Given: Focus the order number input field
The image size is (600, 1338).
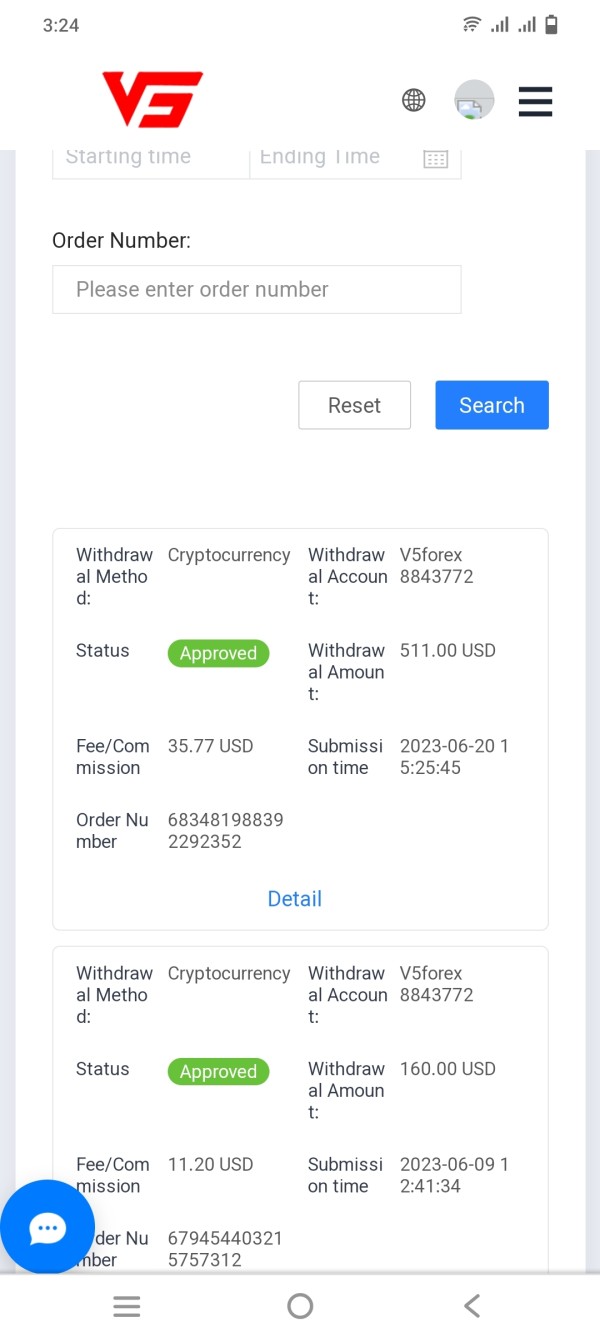Looking at the screenshot, I should pyautogui.click(x=256, y=289).
